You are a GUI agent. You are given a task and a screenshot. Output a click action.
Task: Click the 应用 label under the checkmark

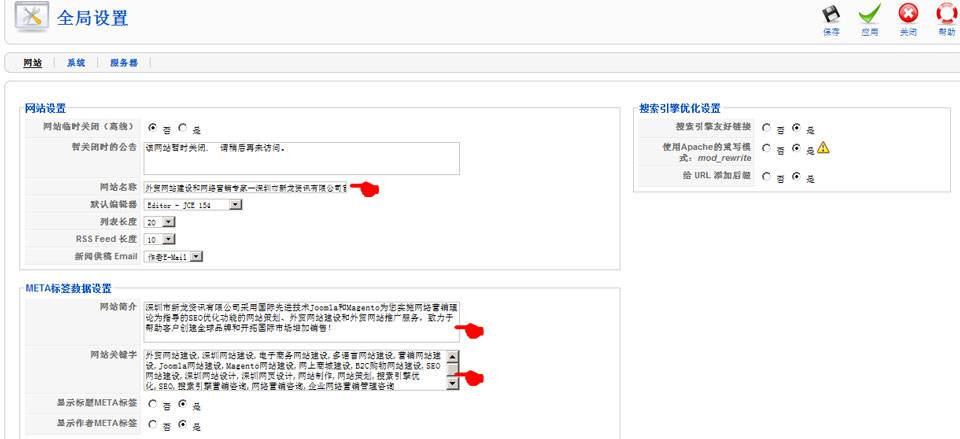tap(869, 32)
